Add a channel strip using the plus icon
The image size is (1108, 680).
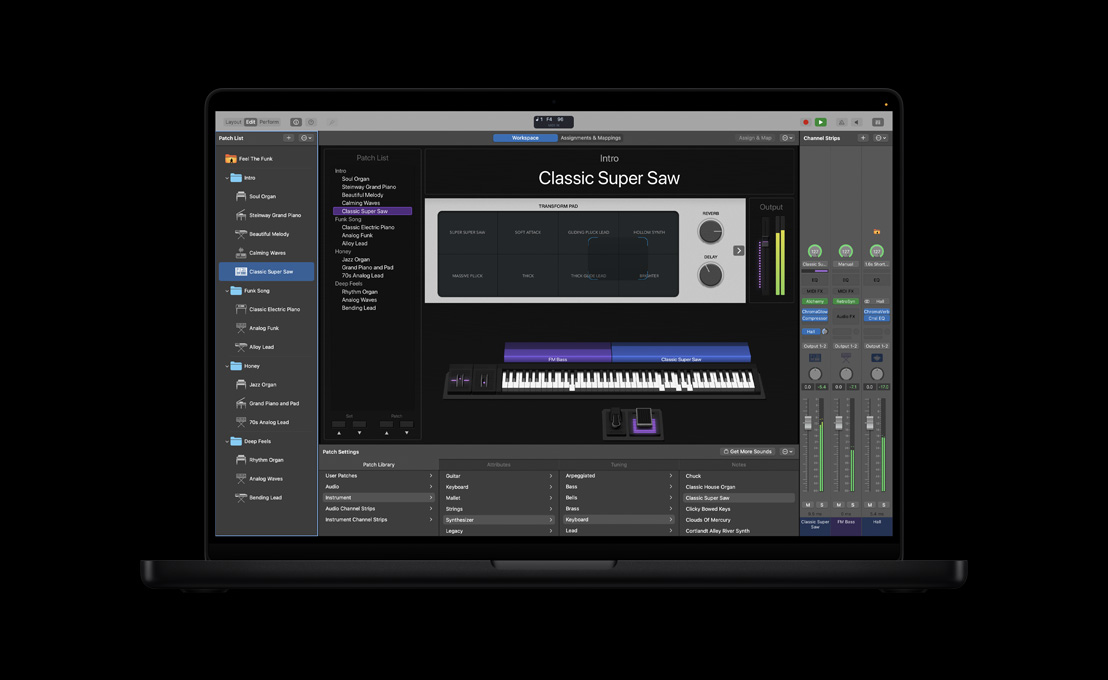[x=863, y=137]
